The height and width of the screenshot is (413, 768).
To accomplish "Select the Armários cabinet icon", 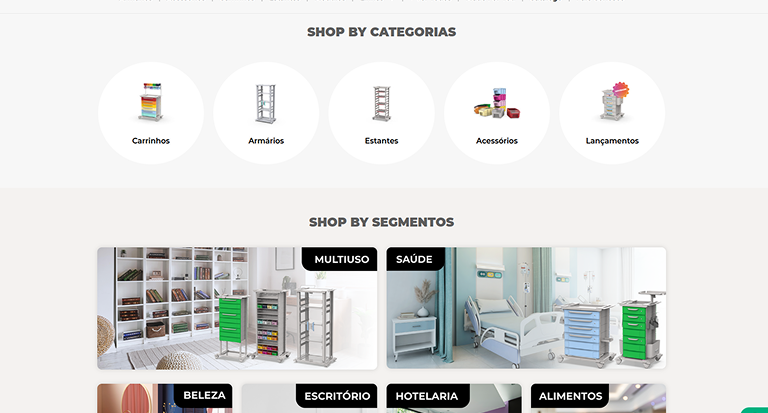I will pyautogui.click(x=266, y=103).
